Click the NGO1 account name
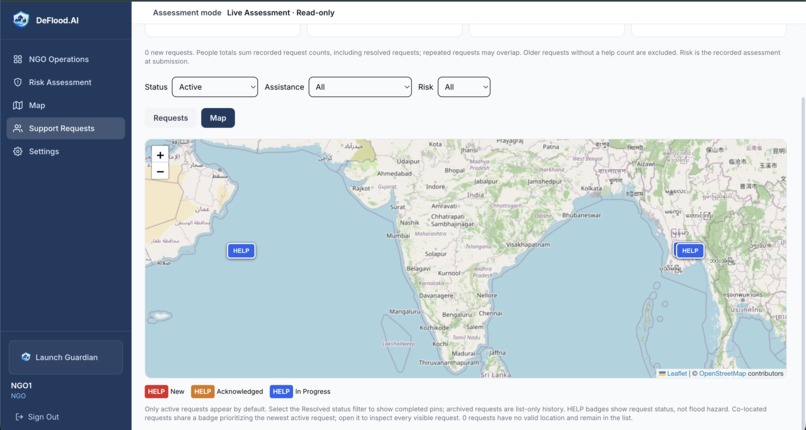806x430 pixels. click(21, 385)
